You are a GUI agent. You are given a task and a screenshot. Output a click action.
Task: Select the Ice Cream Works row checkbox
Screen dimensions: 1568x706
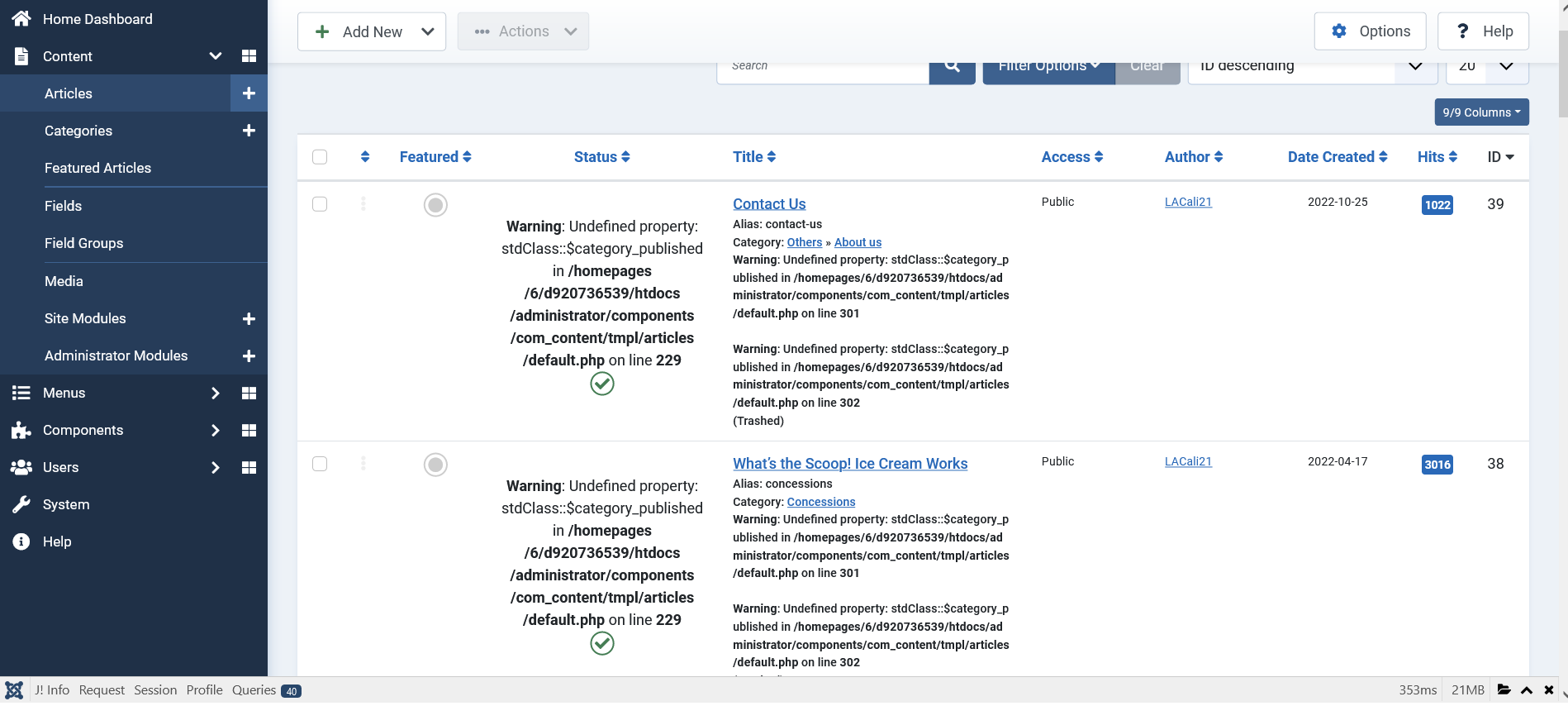pos(320,464)
